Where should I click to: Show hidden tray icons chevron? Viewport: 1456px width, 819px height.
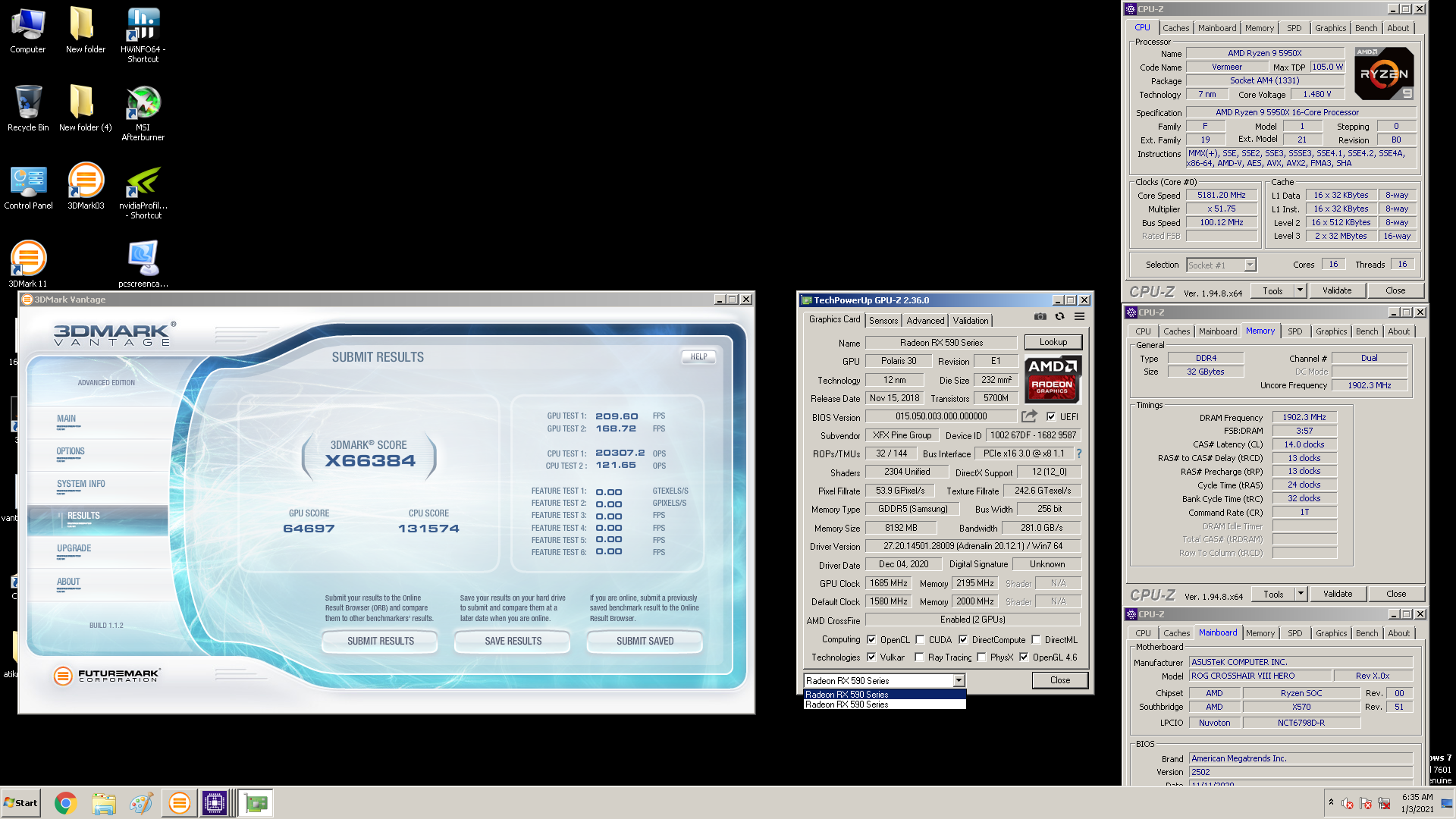[1331, 802]
